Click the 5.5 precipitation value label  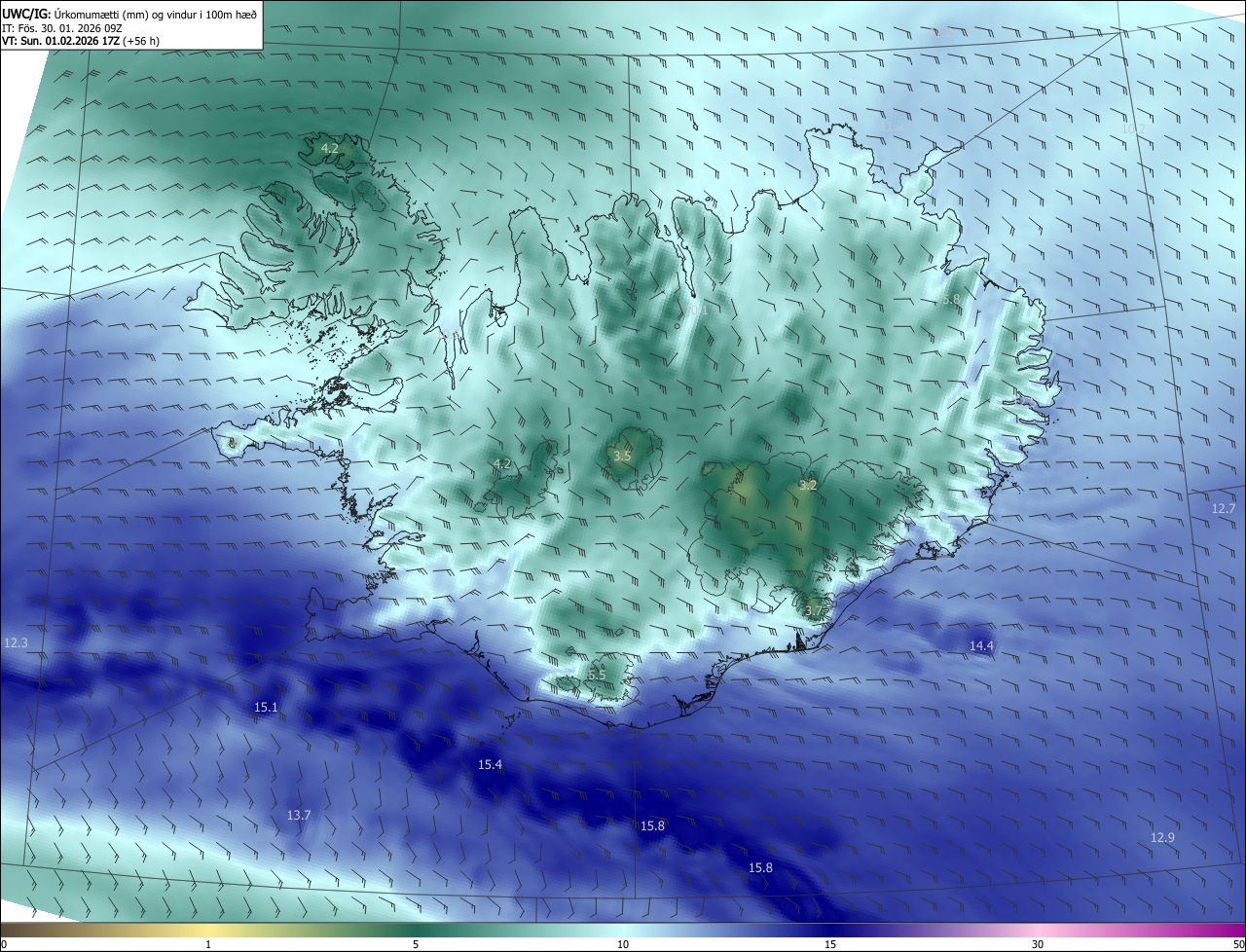(597, 675)
